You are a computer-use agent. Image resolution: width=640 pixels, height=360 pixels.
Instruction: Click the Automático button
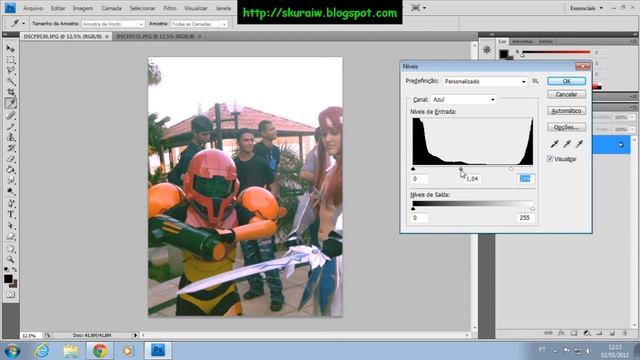point(567,111)
